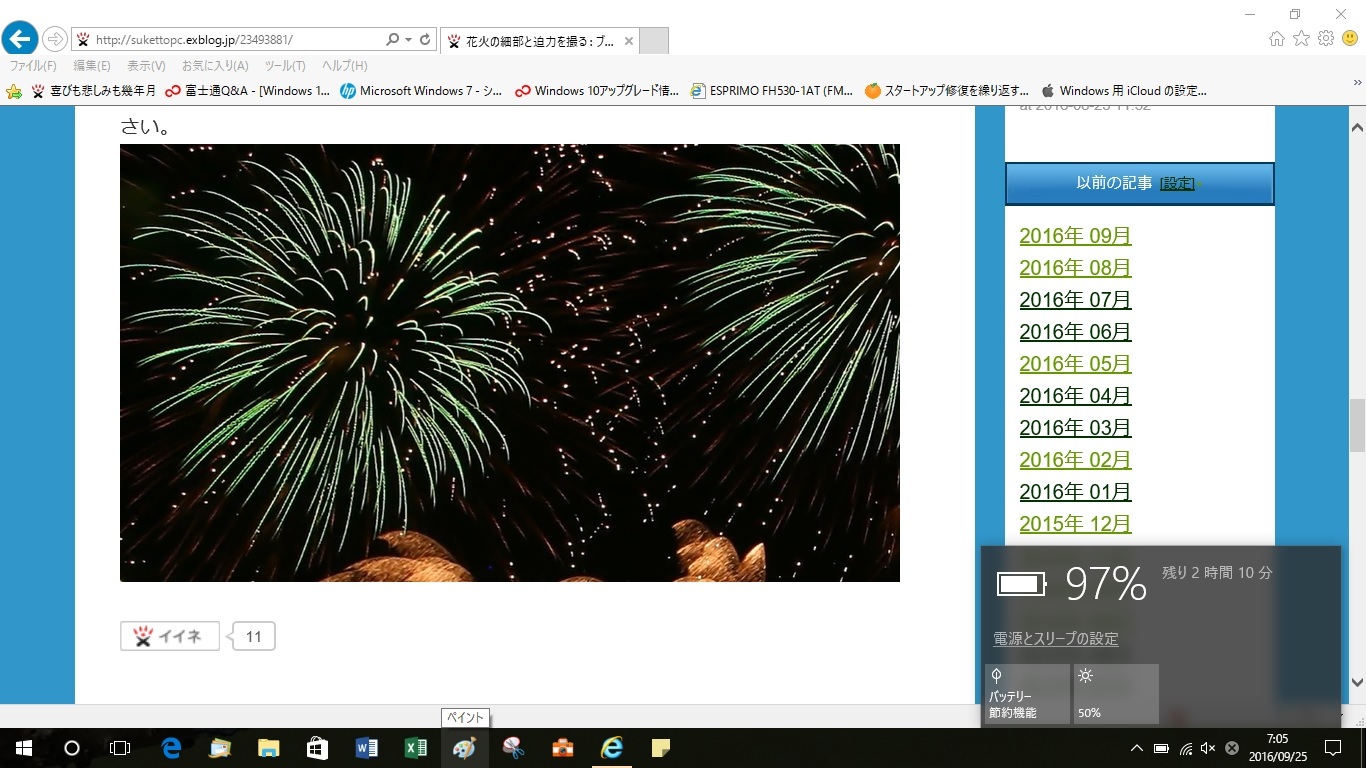Screen dimensions: 1366x768
Task: Open Cortana search circle
Action: (x=72, y=748)
